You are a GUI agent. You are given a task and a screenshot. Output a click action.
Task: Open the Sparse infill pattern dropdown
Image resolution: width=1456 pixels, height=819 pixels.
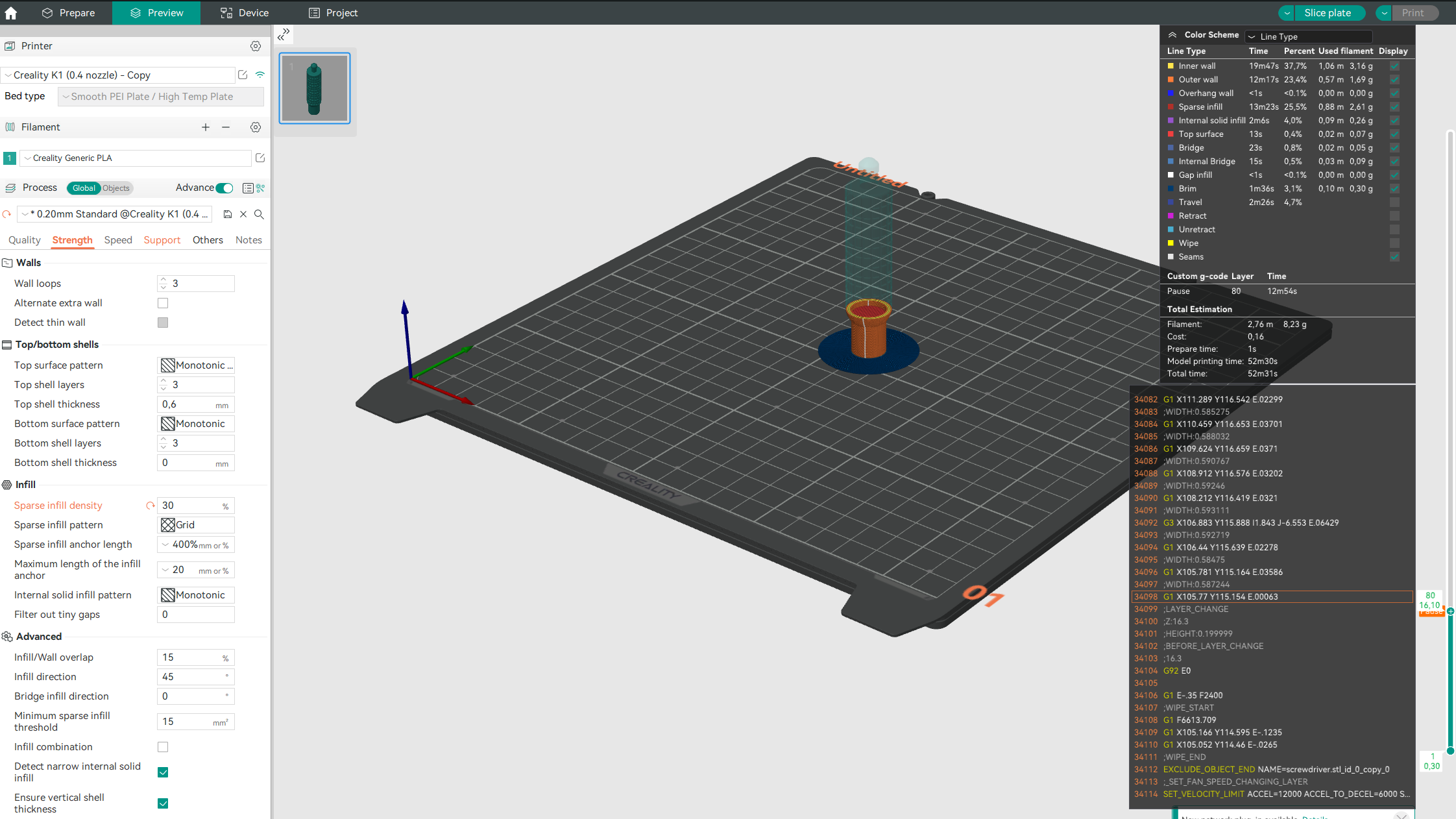point(196,525)
